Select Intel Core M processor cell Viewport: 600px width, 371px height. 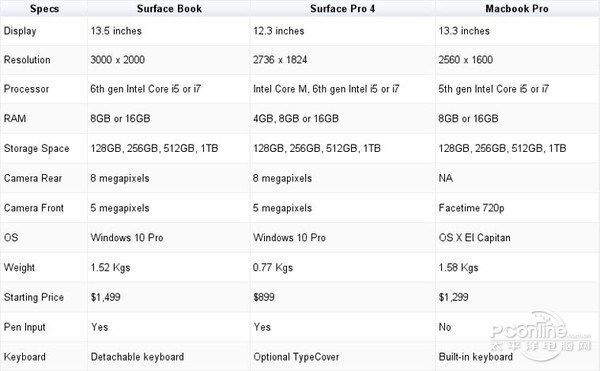[326, 89]
